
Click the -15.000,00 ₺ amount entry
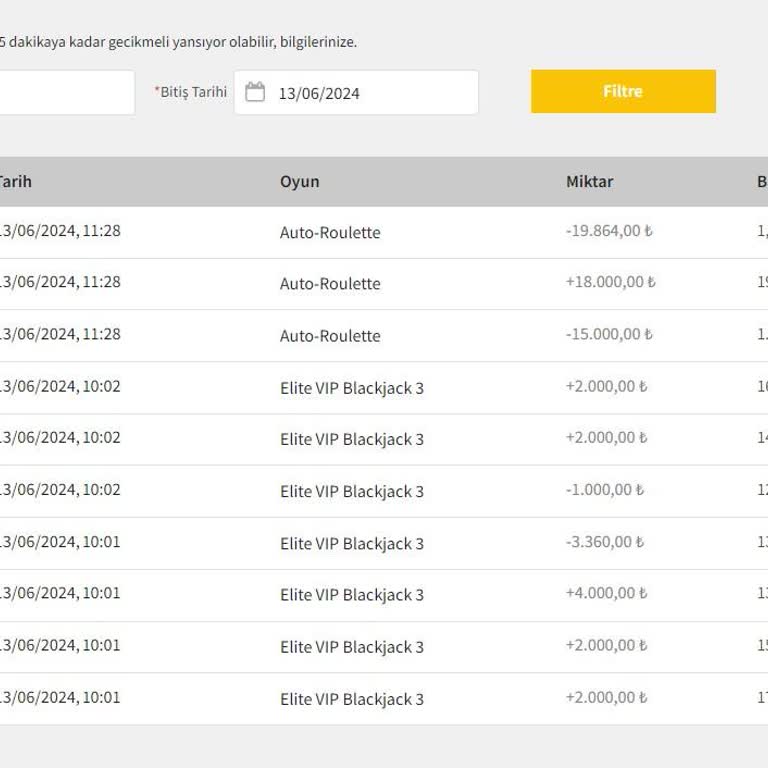[609, 335]
